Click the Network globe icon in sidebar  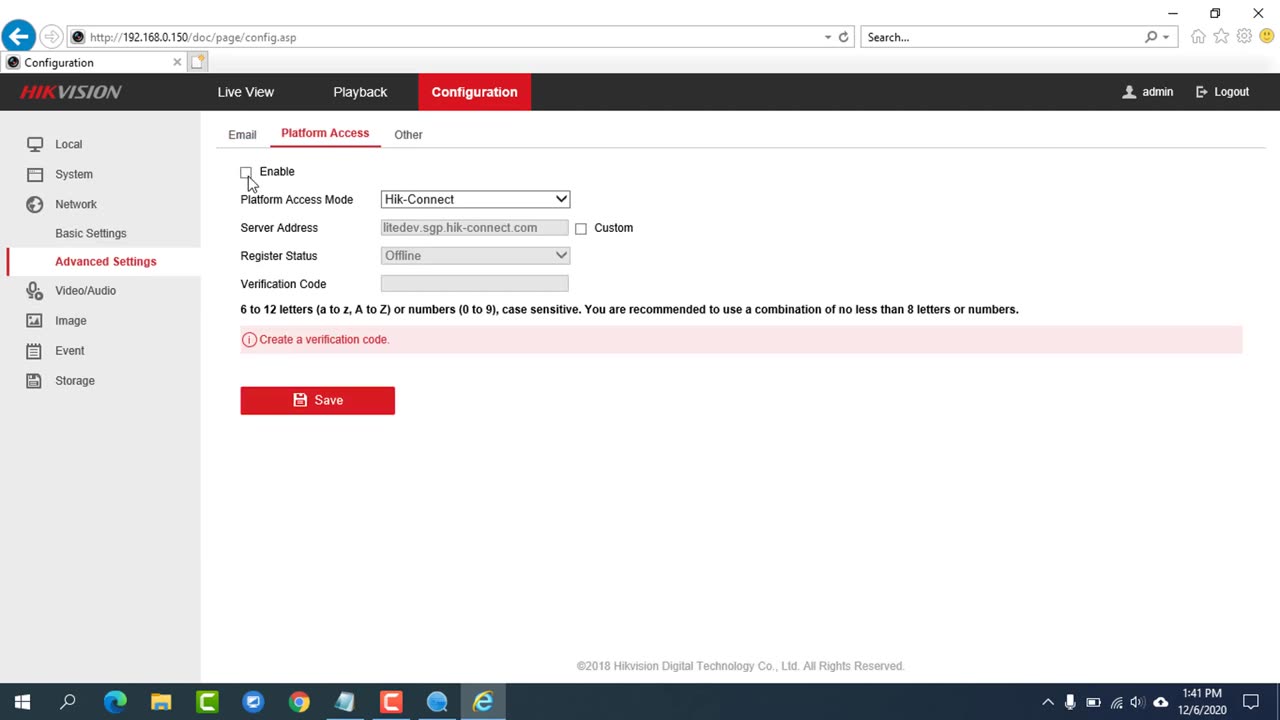35,204
